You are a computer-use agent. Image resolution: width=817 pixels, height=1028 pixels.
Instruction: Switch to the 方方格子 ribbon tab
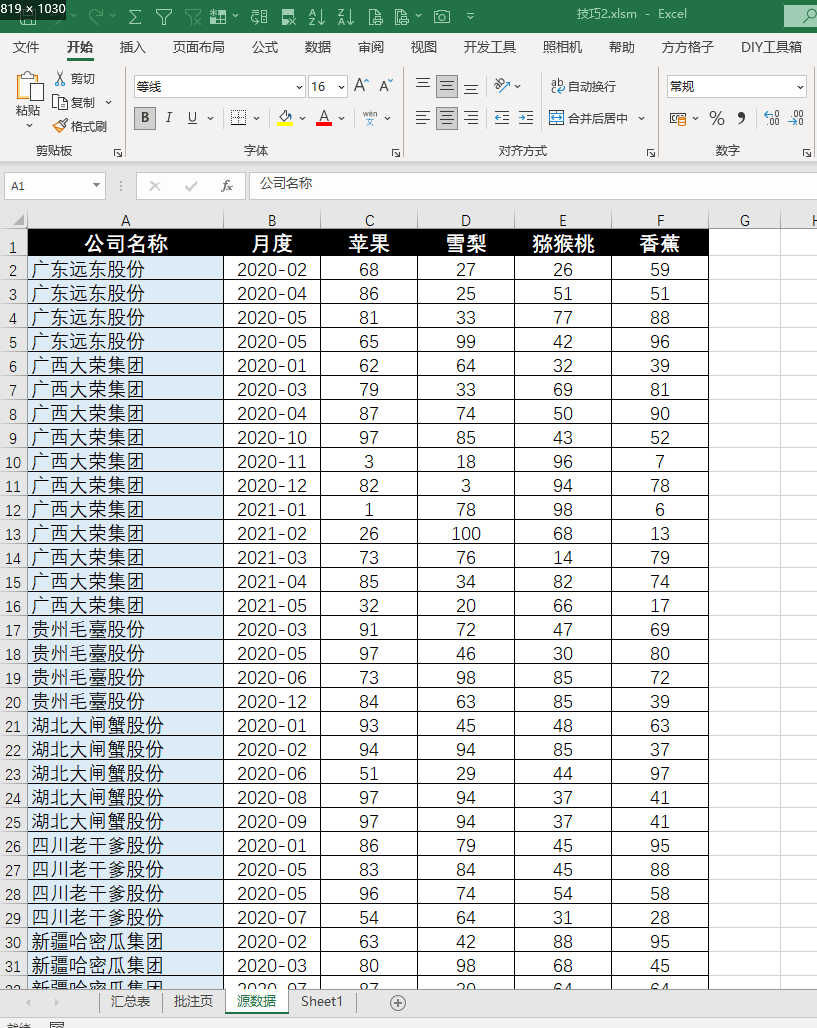point(687,47)
